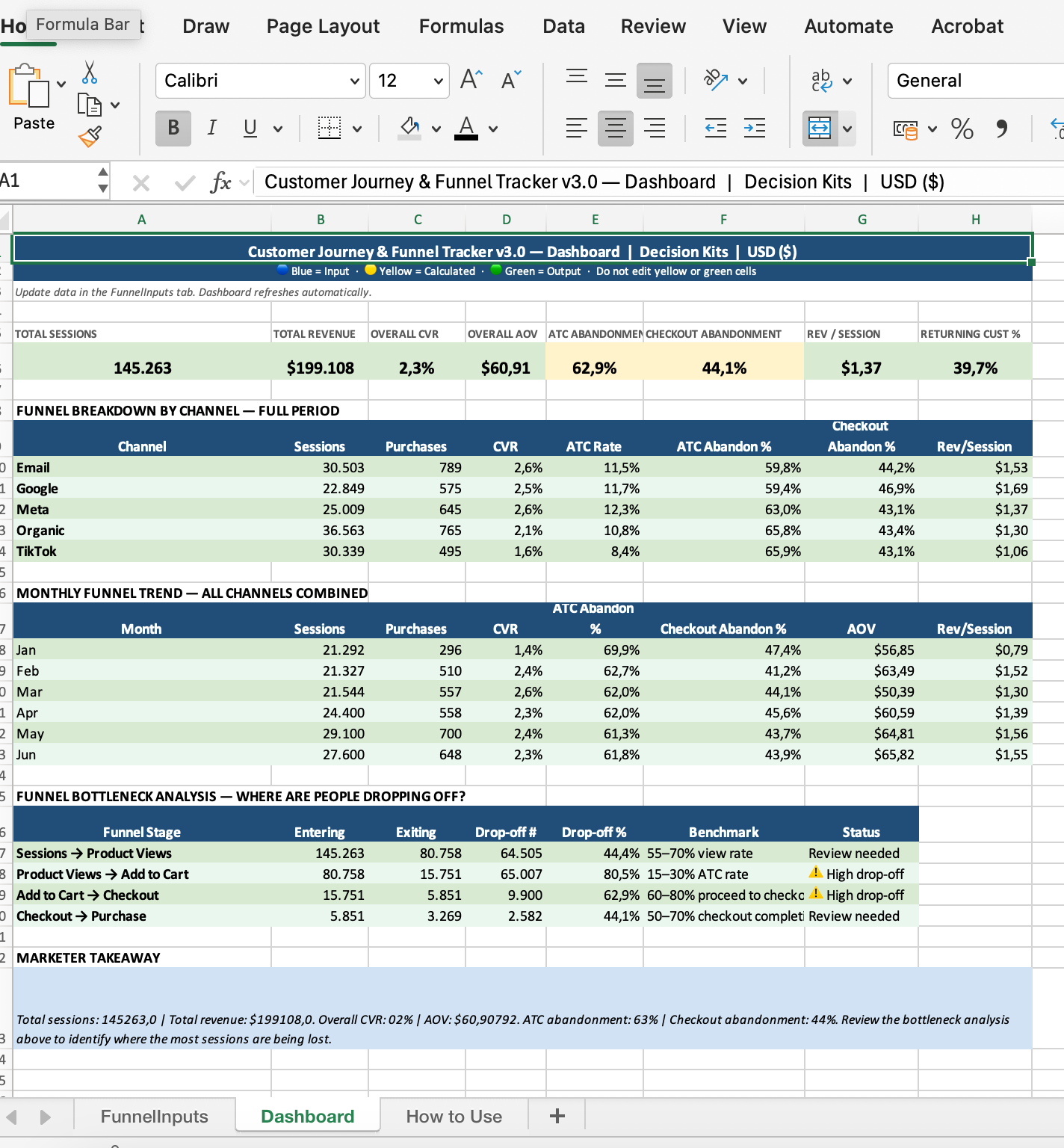
Task: Click the Cut scissors icon
Action: (x=90, y=72)
